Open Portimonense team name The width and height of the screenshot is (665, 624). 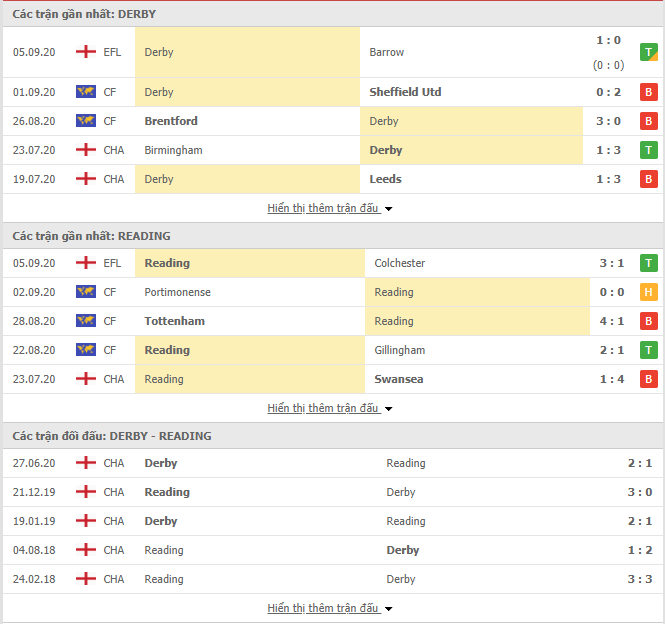click(177, 292)
